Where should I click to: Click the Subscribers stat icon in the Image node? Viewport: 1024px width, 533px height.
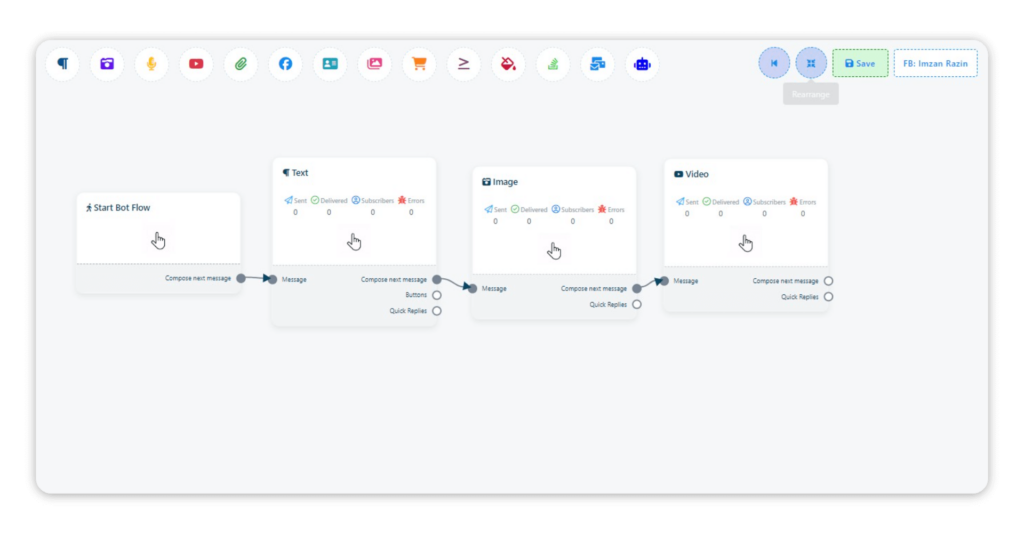point(556,209)
